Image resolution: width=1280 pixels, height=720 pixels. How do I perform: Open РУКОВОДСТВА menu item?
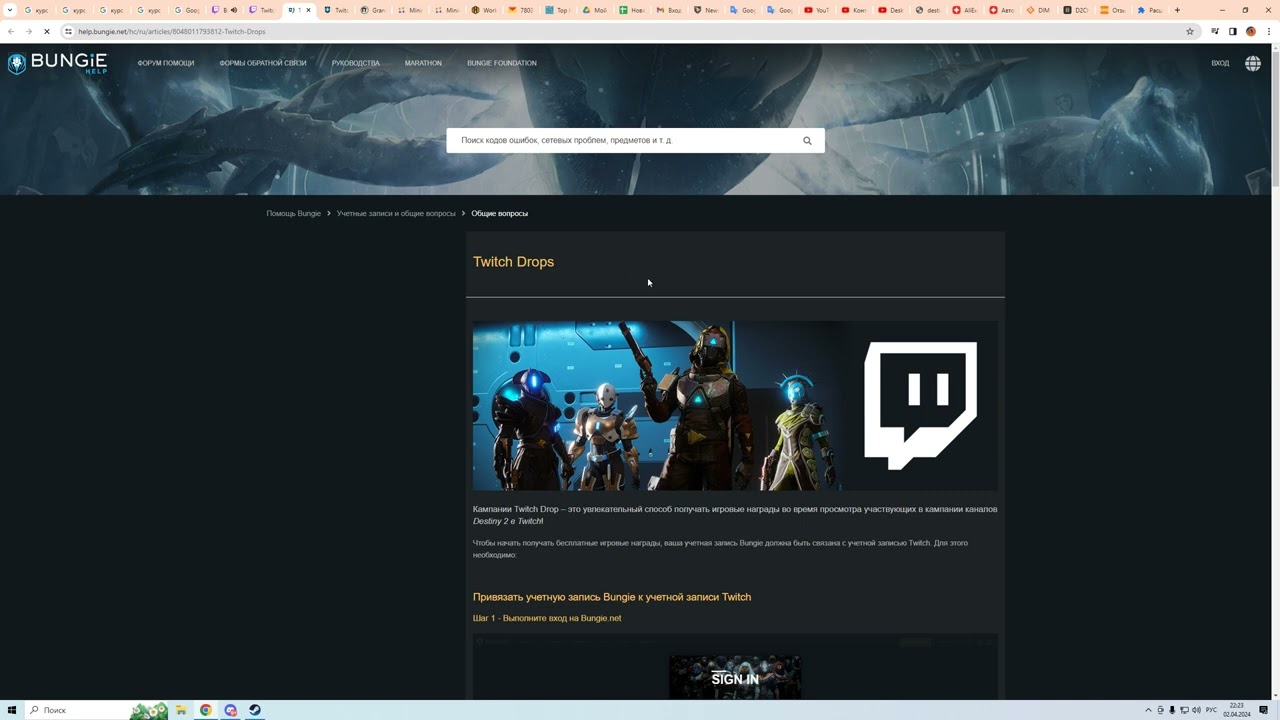[356, 63]
